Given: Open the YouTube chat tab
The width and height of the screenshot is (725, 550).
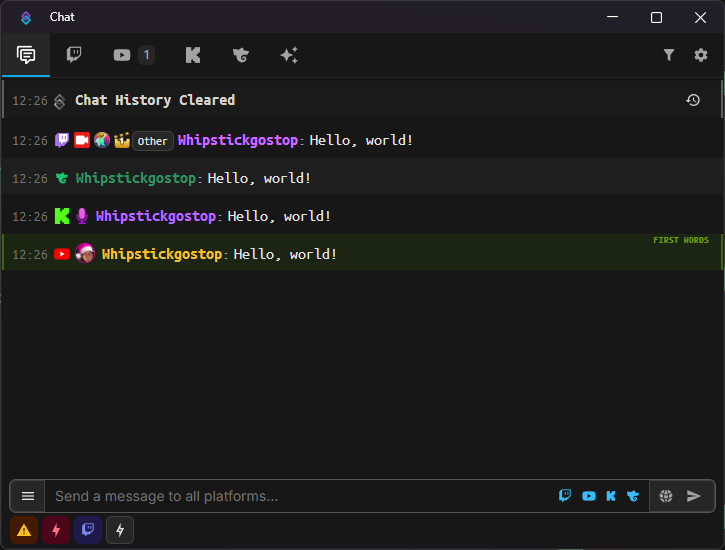Looking at the screenshot, I should tap(122, 55).
